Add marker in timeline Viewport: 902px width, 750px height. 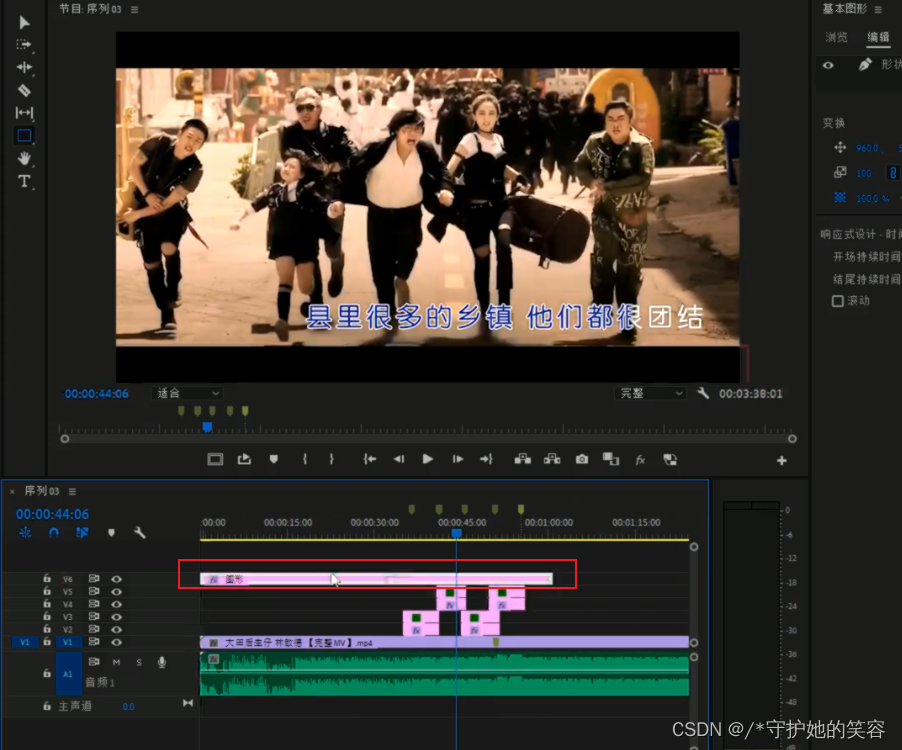click(112, 533)
